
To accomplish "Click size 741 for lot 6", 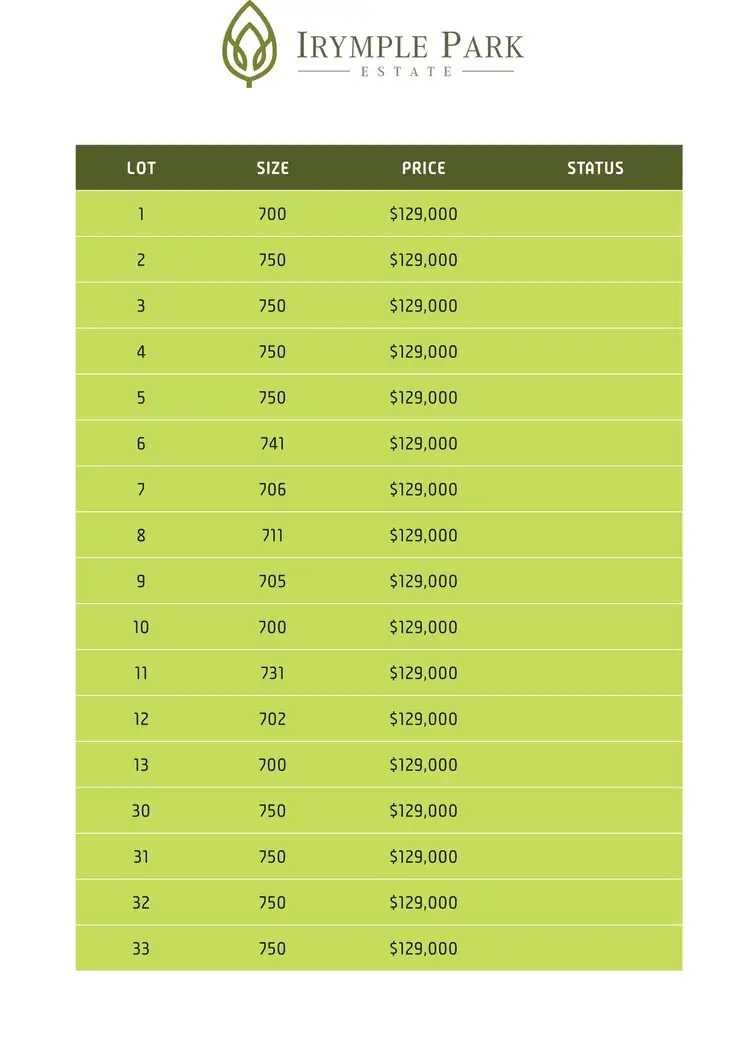I will click(x=273, y=443).
